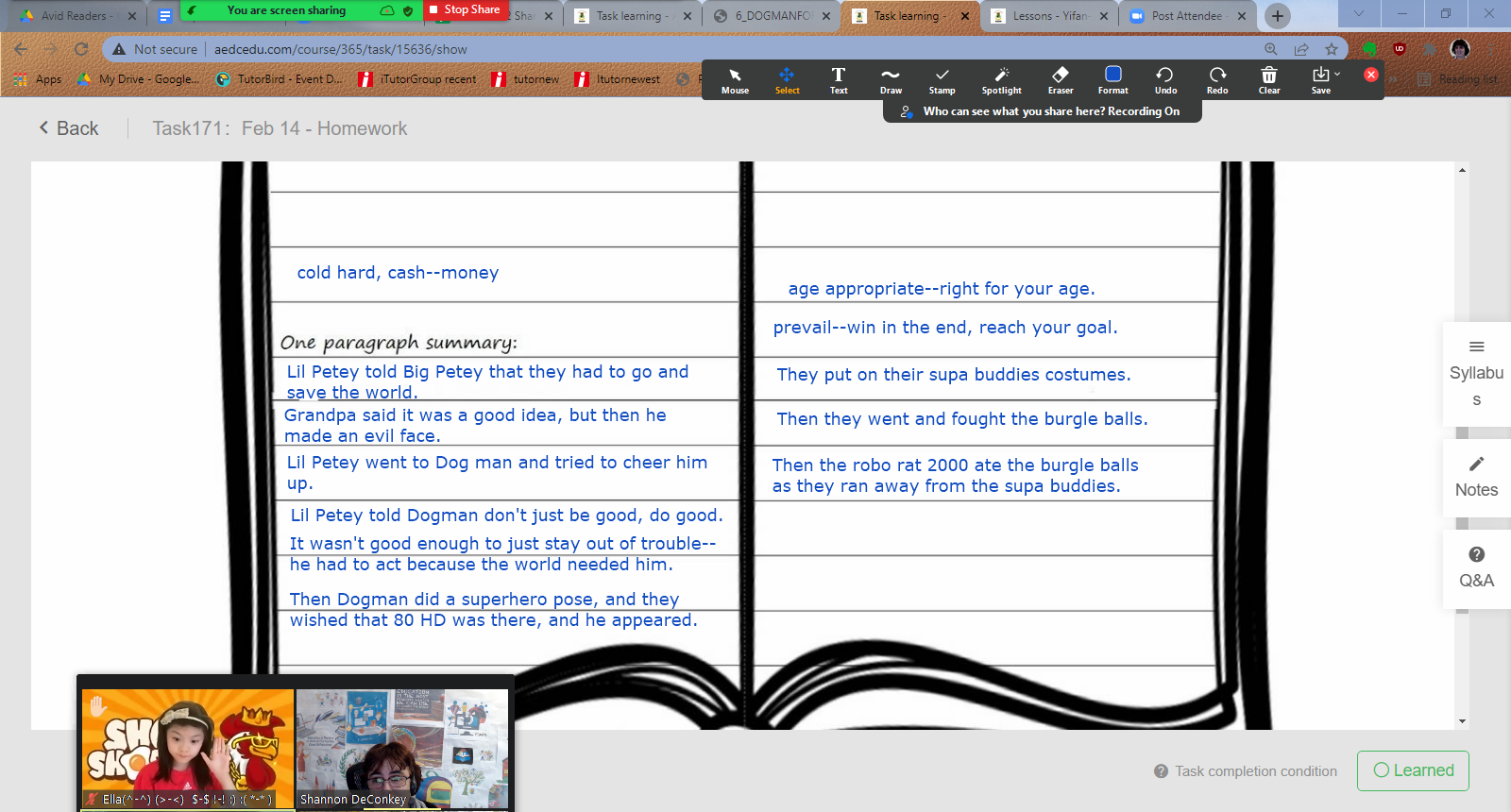
Task: Expand the tab search dropdown chevron
Action: pyautogui.click(x=1358, y=14)
